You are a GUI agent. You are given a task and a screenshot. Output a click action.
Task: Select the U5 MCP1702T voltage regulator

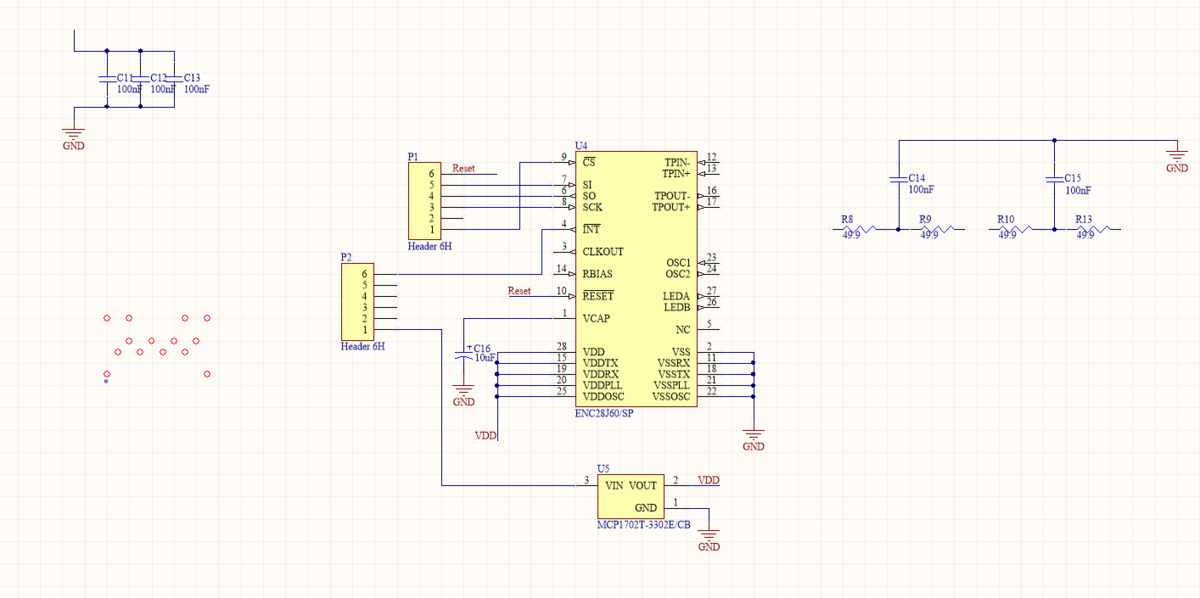pyautogui.click(x=630, y=496)
